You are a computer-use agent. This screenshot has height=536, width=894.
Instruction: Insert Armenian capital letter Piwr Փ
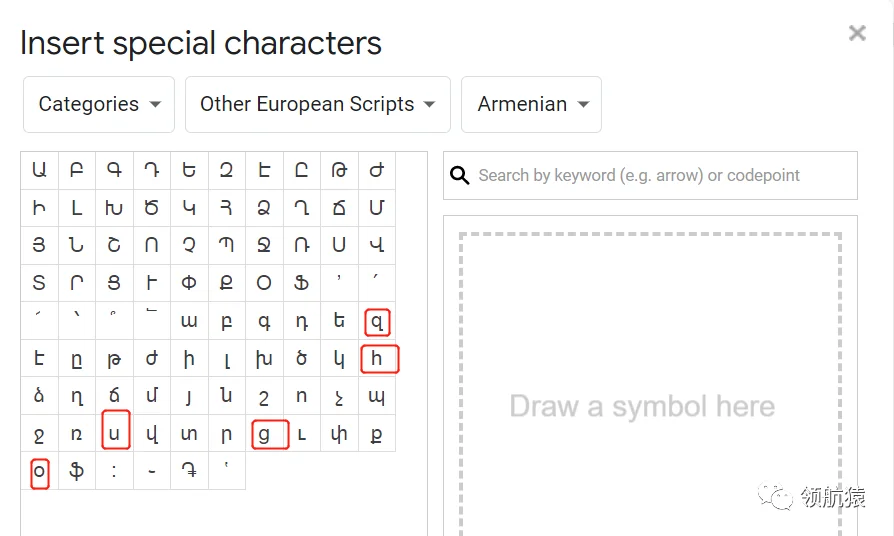click(x=189, y=283)
